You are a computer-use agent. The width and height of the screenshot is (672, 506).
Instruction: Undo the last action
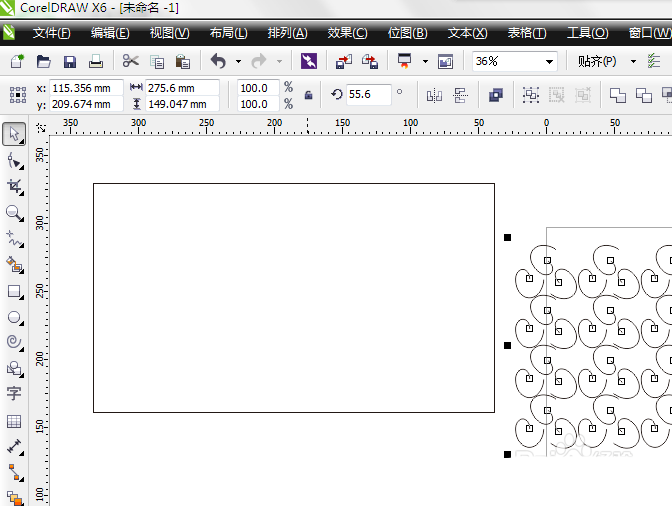218,61
